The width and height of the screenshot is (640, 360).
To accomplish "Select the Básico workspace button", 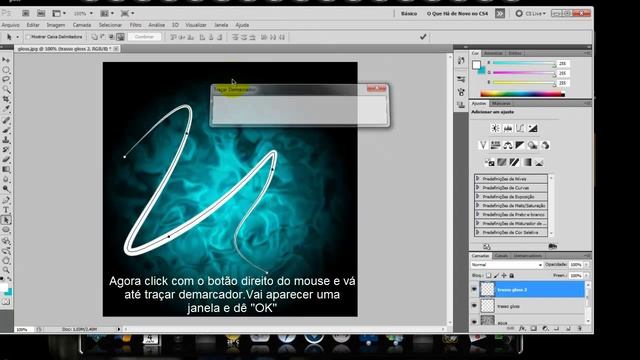I will [409, 13].
